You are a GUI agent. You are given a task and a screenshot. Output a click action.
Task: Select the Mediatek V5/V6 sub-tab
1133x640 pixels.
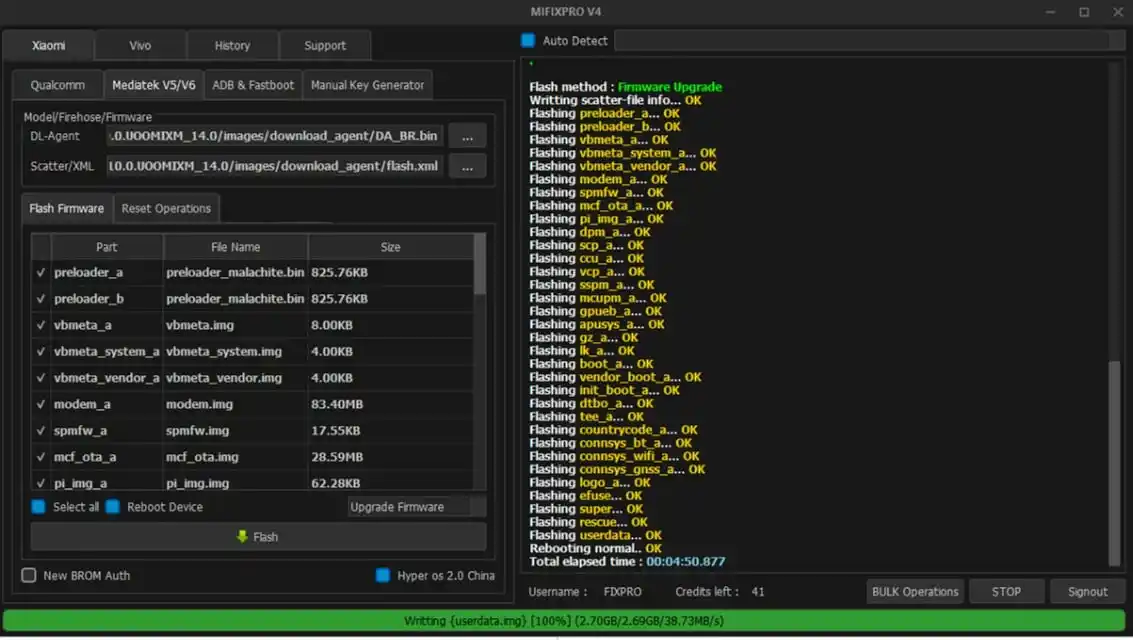[154, 85]
